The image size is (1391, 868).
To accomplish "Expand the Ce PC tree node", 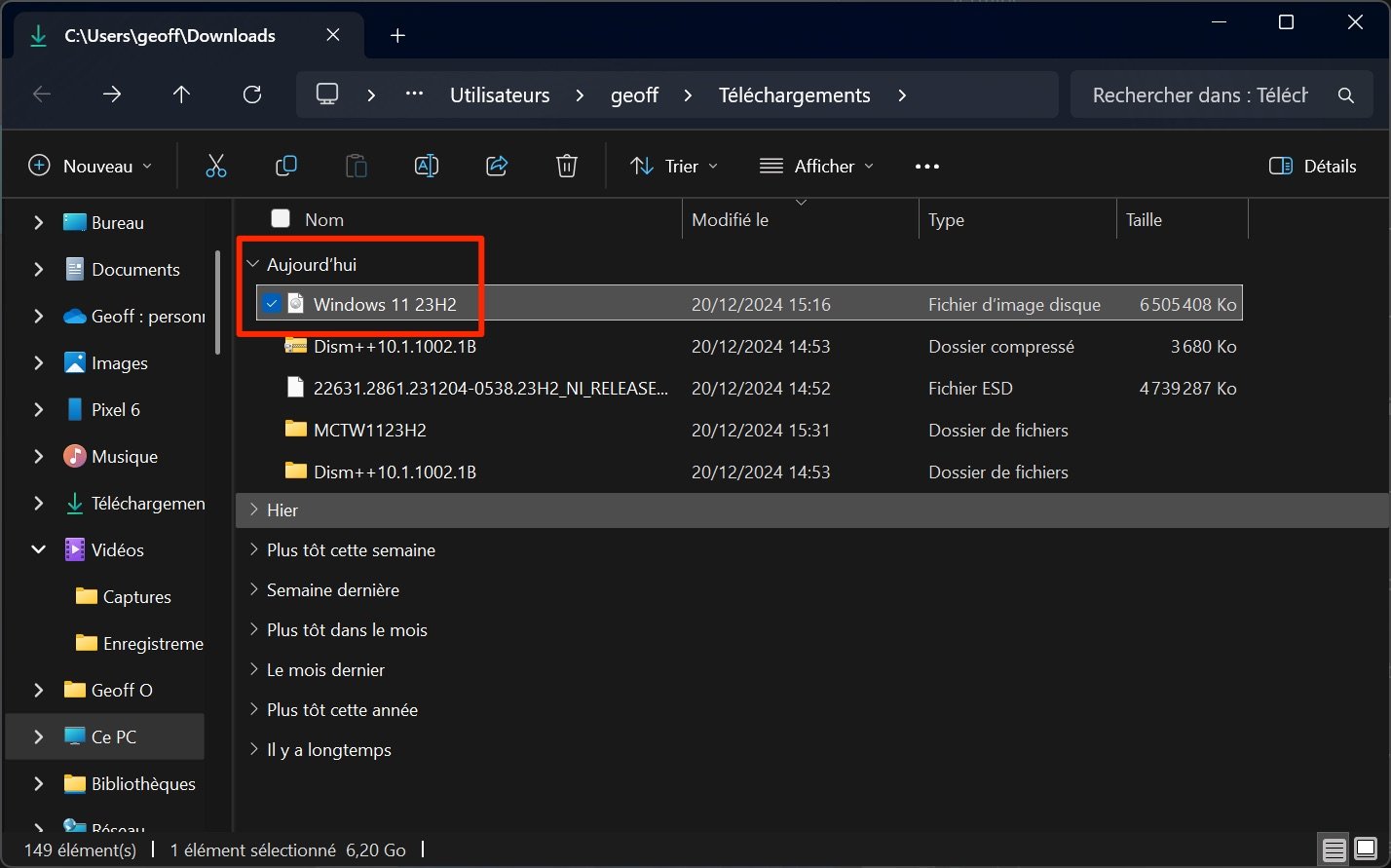I will (39, 736).
